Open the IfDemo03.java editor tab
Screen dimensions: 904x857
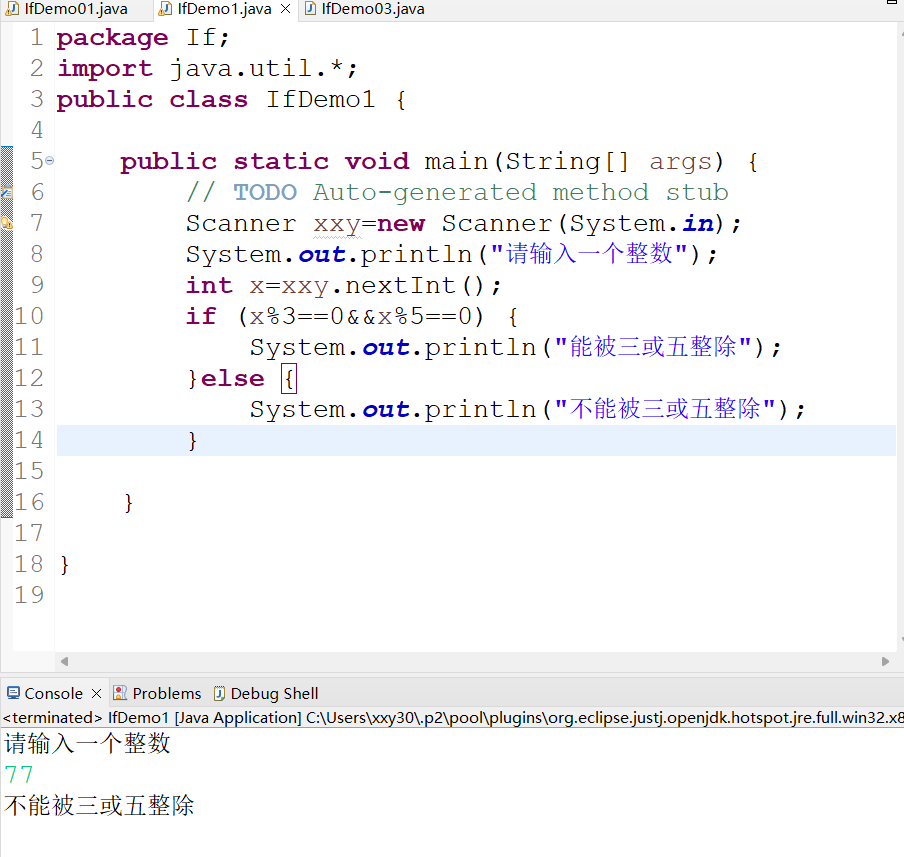[372, 9]
